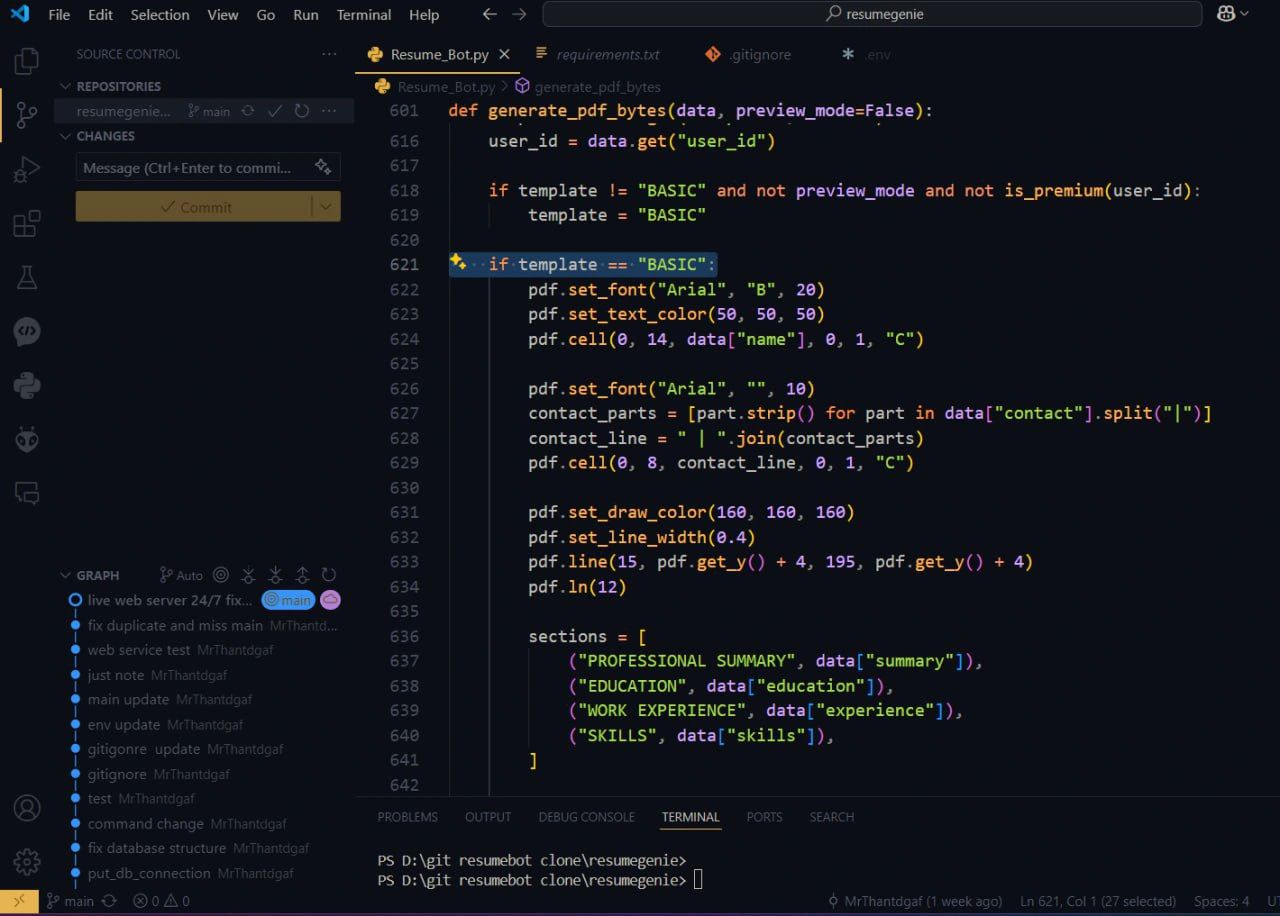The height and width of the screenshot is (916, 1280).
Task: Go forward with the navigation arrow
Action: 518,14
